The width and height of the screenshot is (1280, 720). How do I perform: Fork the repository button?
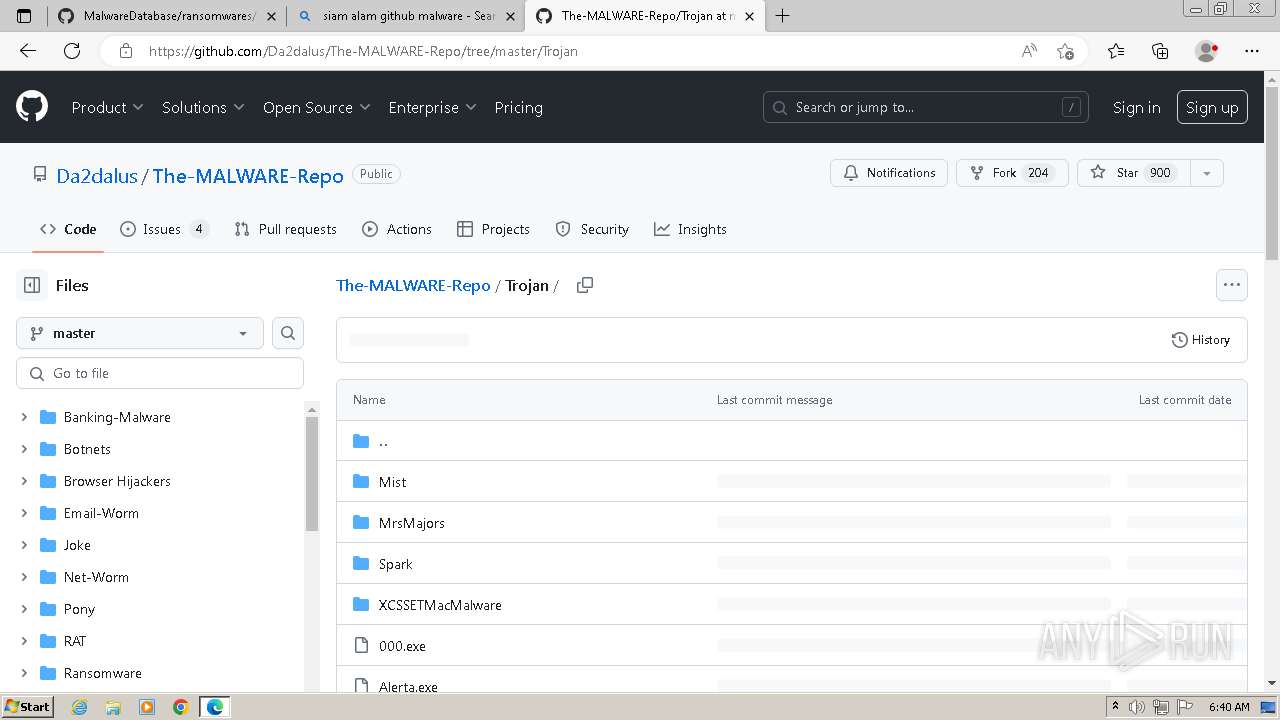point(1012,173)
